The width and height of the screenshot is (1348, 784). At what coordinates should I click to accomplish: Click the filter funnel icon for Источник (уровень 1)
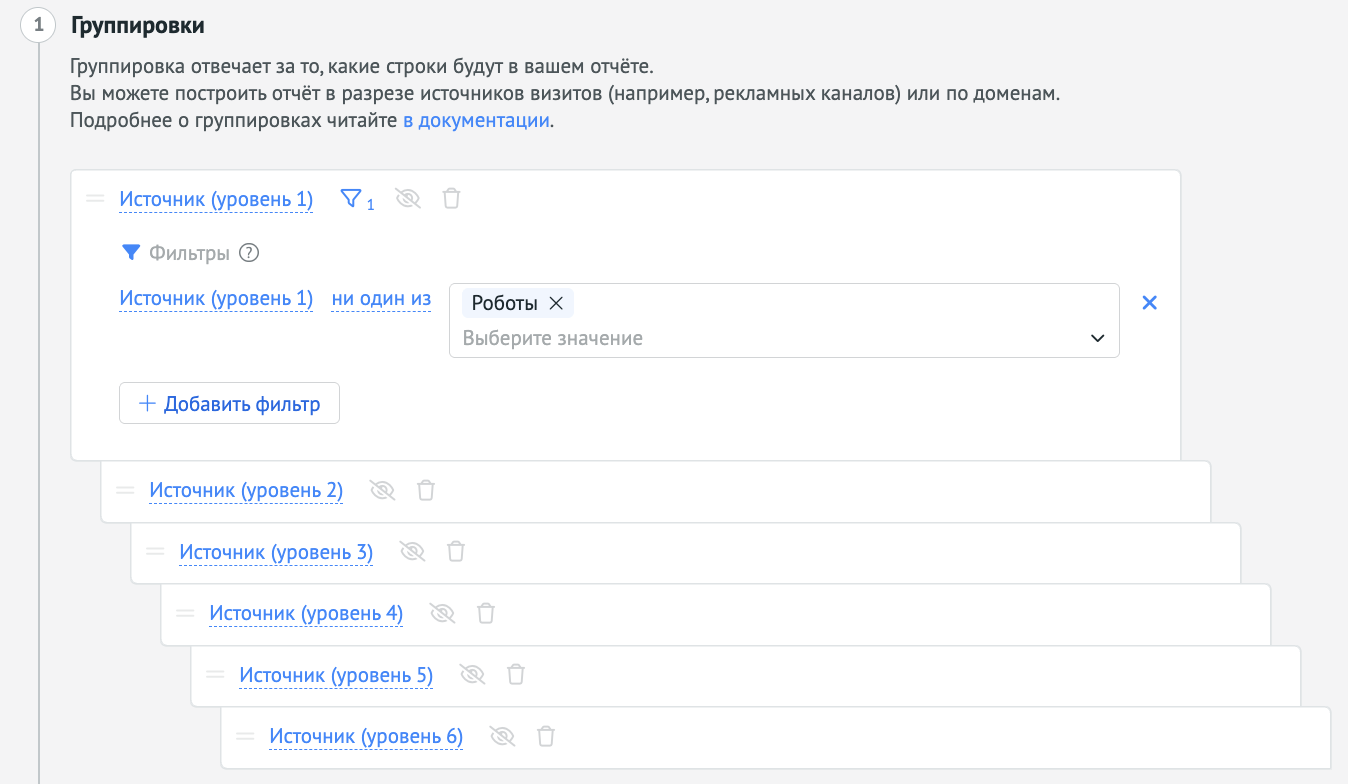[x=351, y=199]
